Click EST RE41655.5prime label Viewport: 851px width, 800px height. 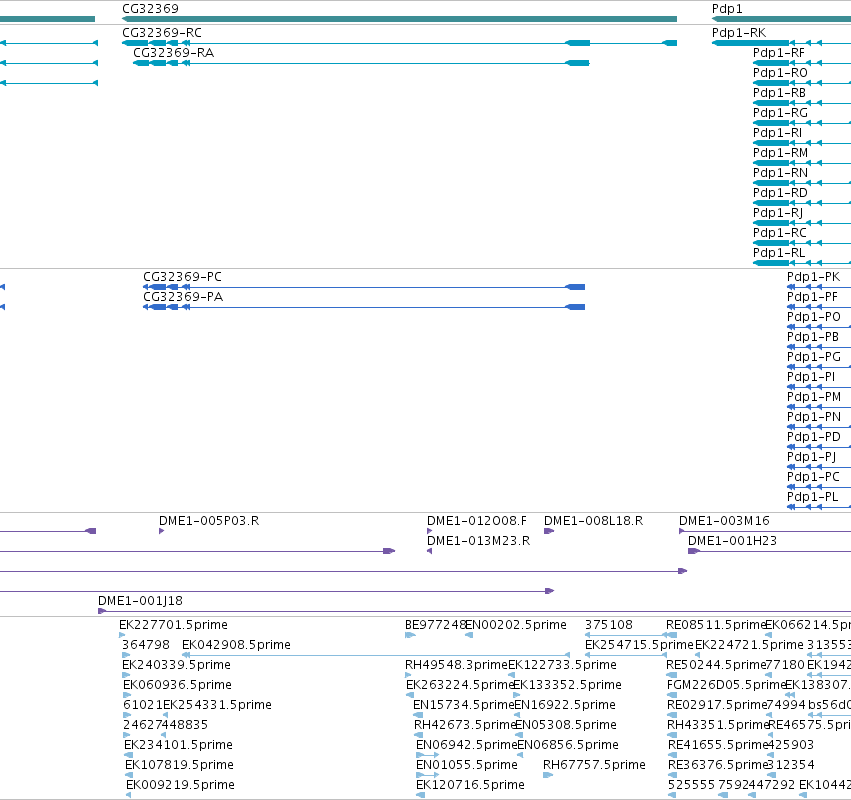pos(717,745)
